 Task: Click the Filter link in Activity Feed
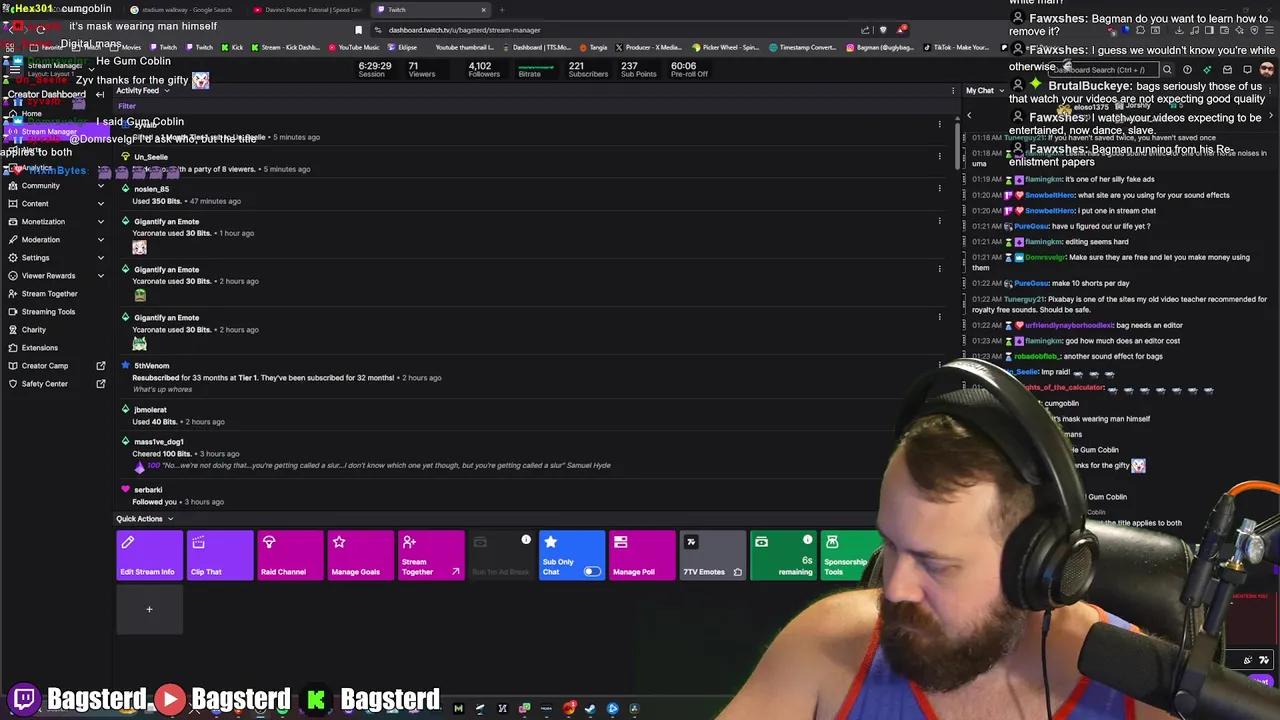(x=127, y=106)
